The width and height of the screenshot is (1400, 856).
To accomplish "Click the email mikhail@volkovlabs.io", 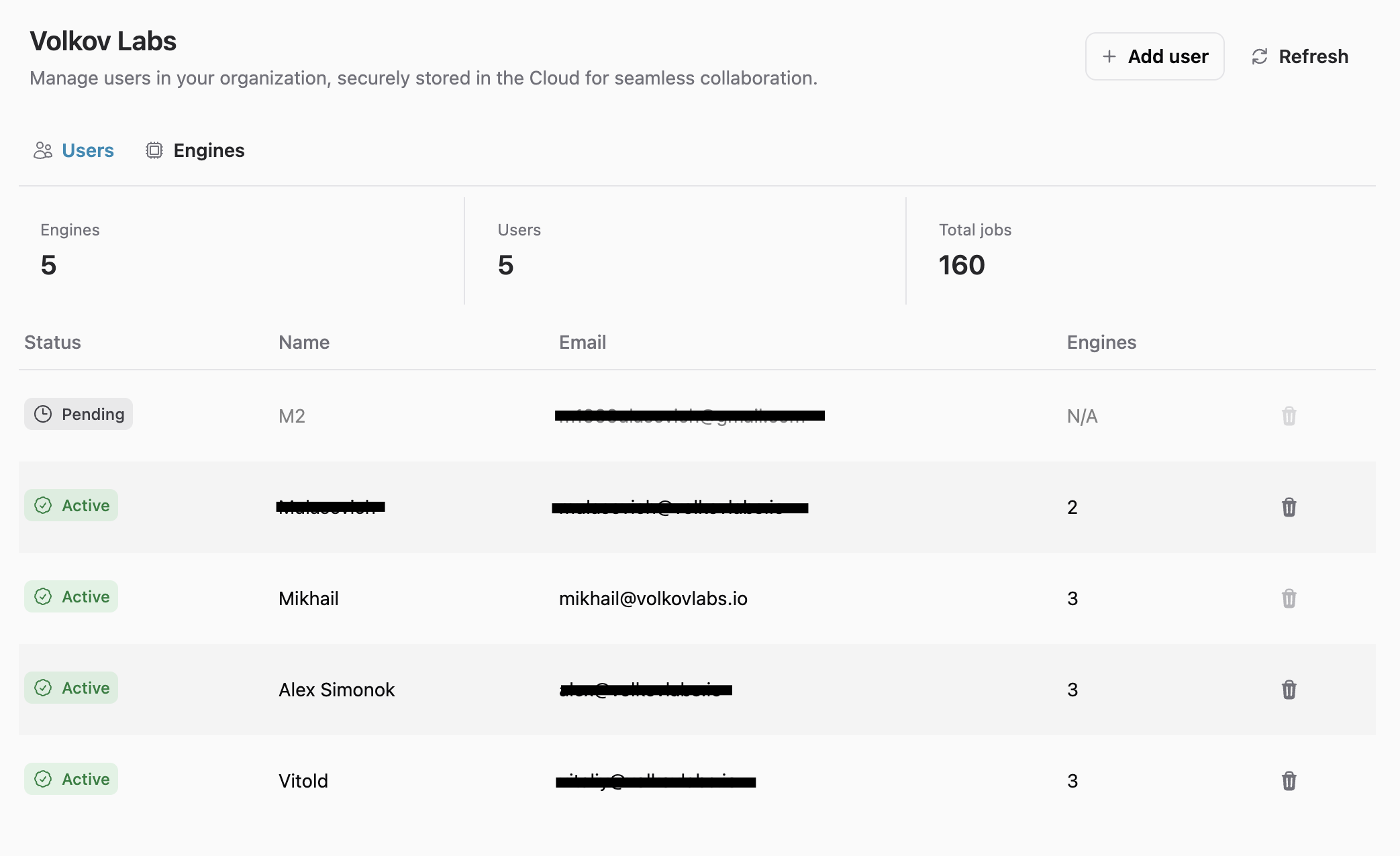I will [653, 598].
